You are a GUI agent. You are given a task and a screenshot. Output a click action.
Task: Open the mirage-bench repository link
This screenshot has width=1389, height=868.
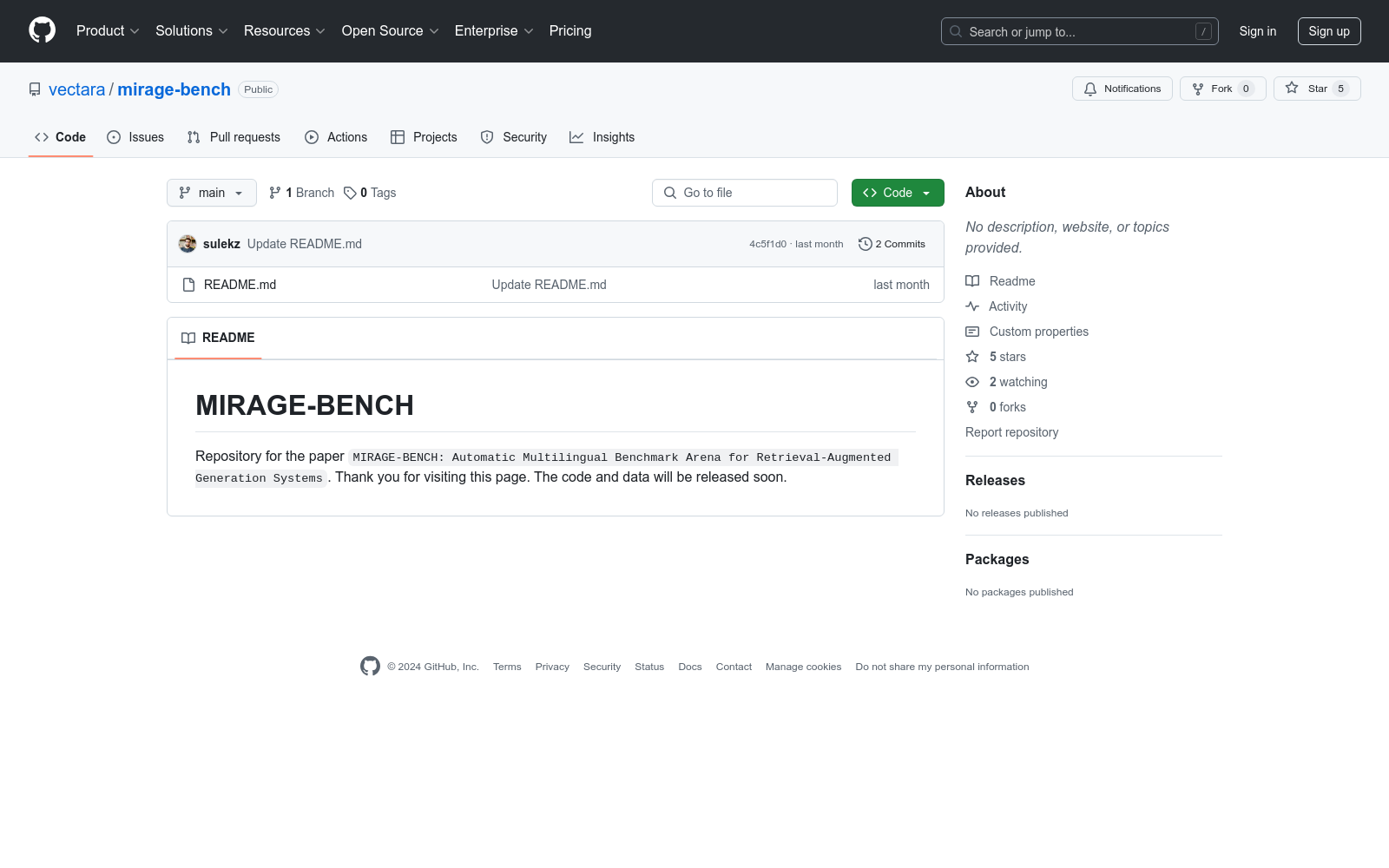click(x=174, y=89)
